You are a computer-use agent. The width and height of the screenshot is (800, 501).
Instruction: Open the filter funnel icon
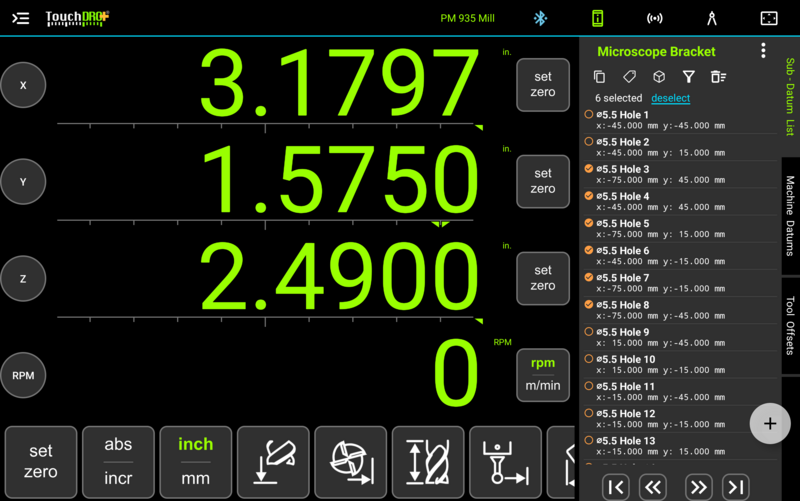pos(689,77)
